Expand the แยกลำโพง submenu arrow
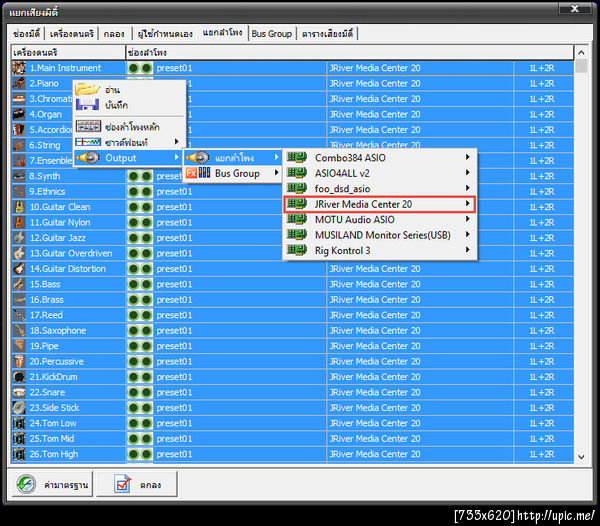Image resolution: width=600 pixels, height=526 pixels. tap(276, 157)
